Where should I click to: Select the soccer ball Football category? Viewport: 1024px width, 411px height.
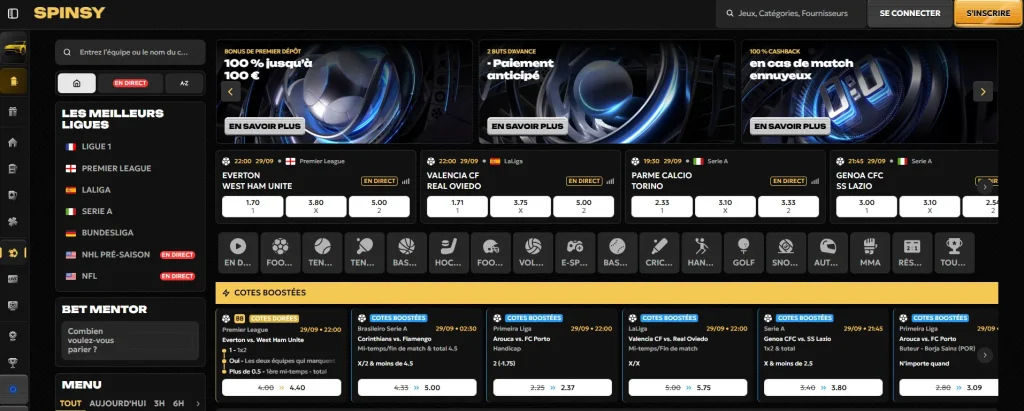point(280,252)
